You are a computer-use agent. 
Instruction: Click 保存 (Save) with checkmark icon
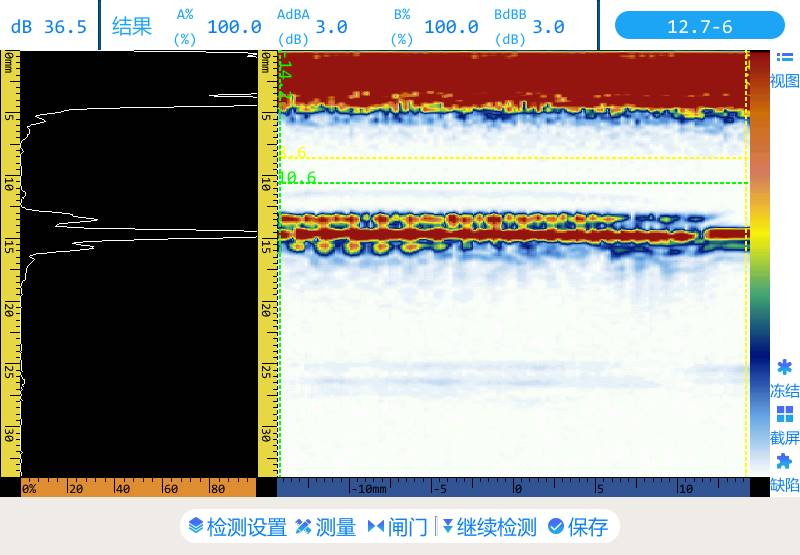[577, 527]
